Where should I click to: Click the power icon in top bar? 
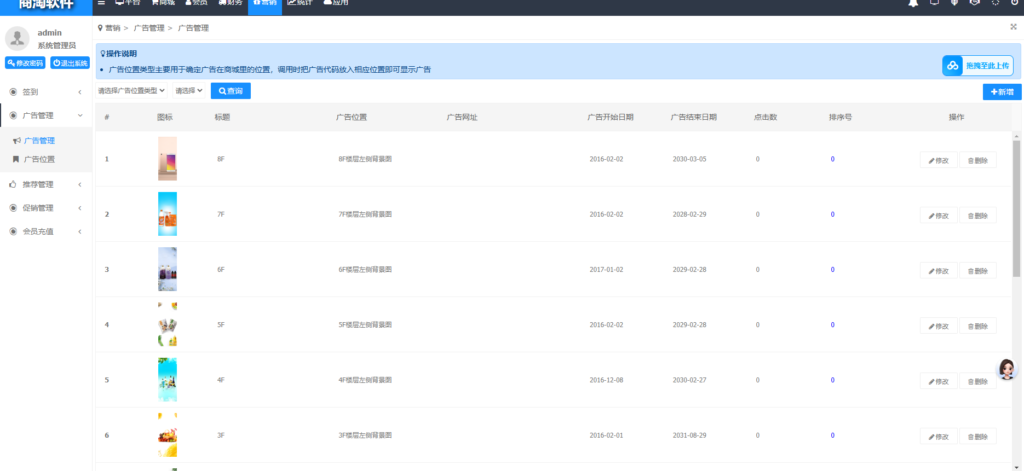point(1016,3)
